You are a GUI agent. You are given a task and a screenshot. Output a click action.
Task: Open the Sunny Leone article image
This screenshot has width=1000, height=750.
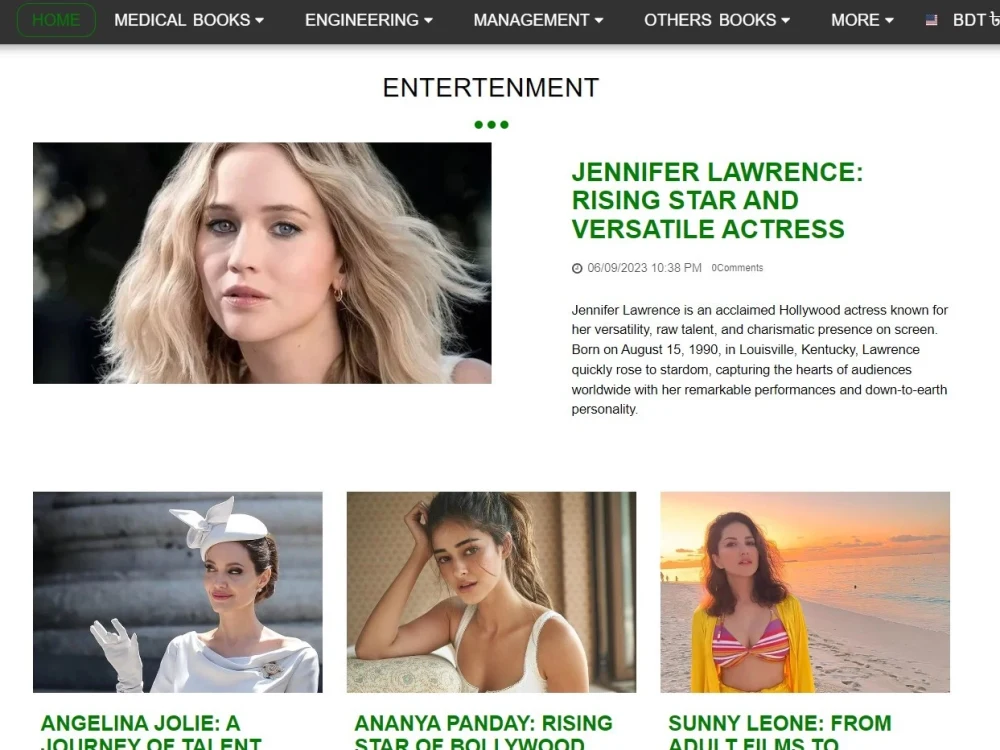coord(805,592)
